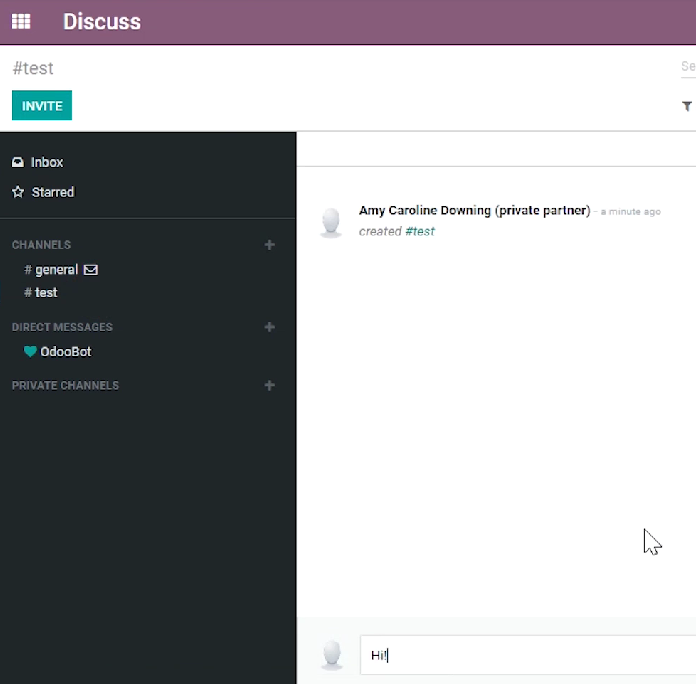
Task: Click the search field at top right
Action: 688,67
